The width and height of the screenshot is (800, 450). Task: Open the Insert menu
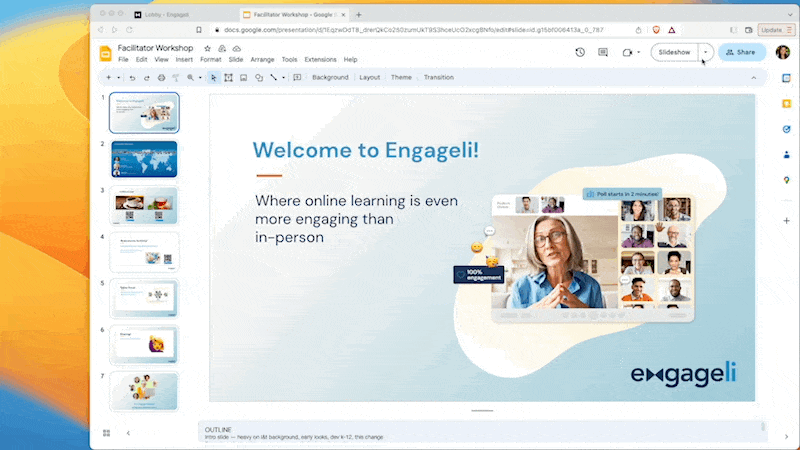point(184,60)
